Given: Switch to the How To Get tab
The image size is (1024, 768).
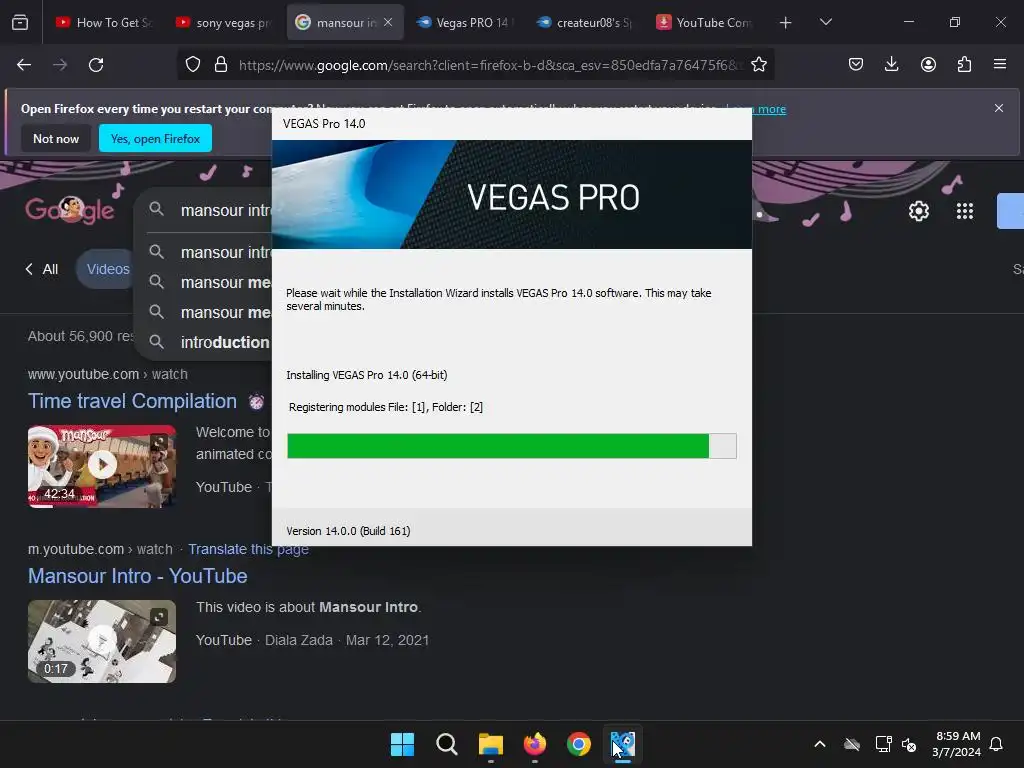Looking at the screenshot, I should [x=104, y=22].
